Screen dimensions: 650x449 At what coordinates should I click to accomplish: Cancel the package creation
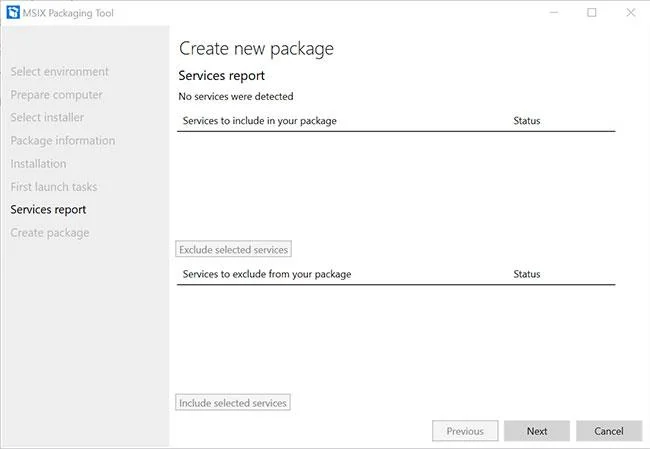pyautogui.click(x=609, y=431)
